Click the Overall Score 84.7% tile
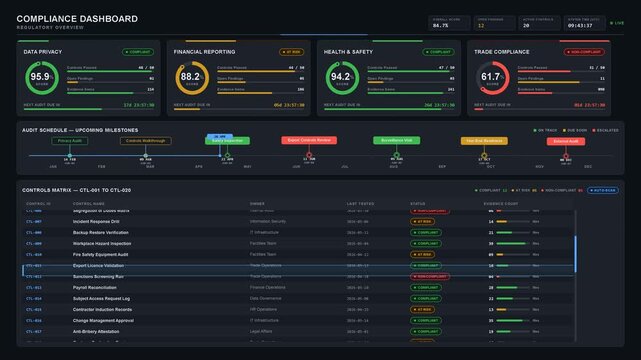Screen dimensions: 641x360 450,23
